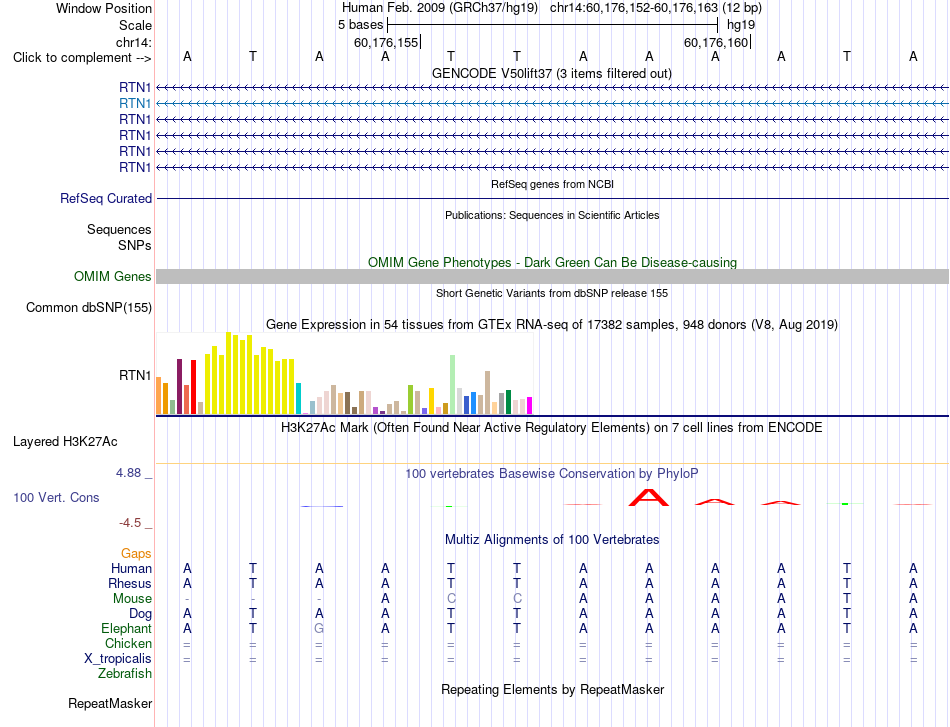Viewport: 950px width, 727px height.
Task: Select the 'Human' alignment row label
Action: 131,569
